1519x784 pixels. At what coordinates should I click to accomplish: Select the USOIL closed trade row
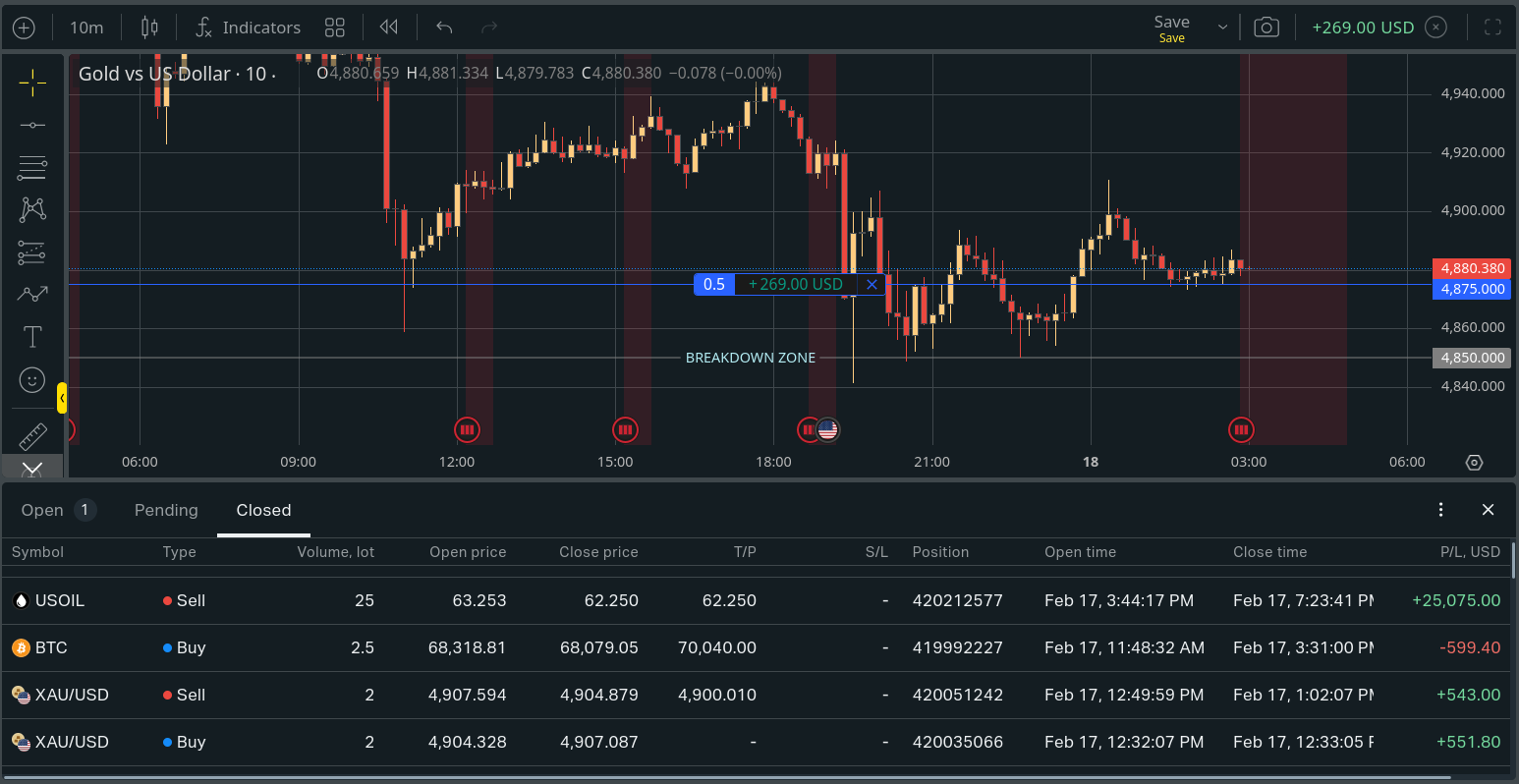[757, 600]
